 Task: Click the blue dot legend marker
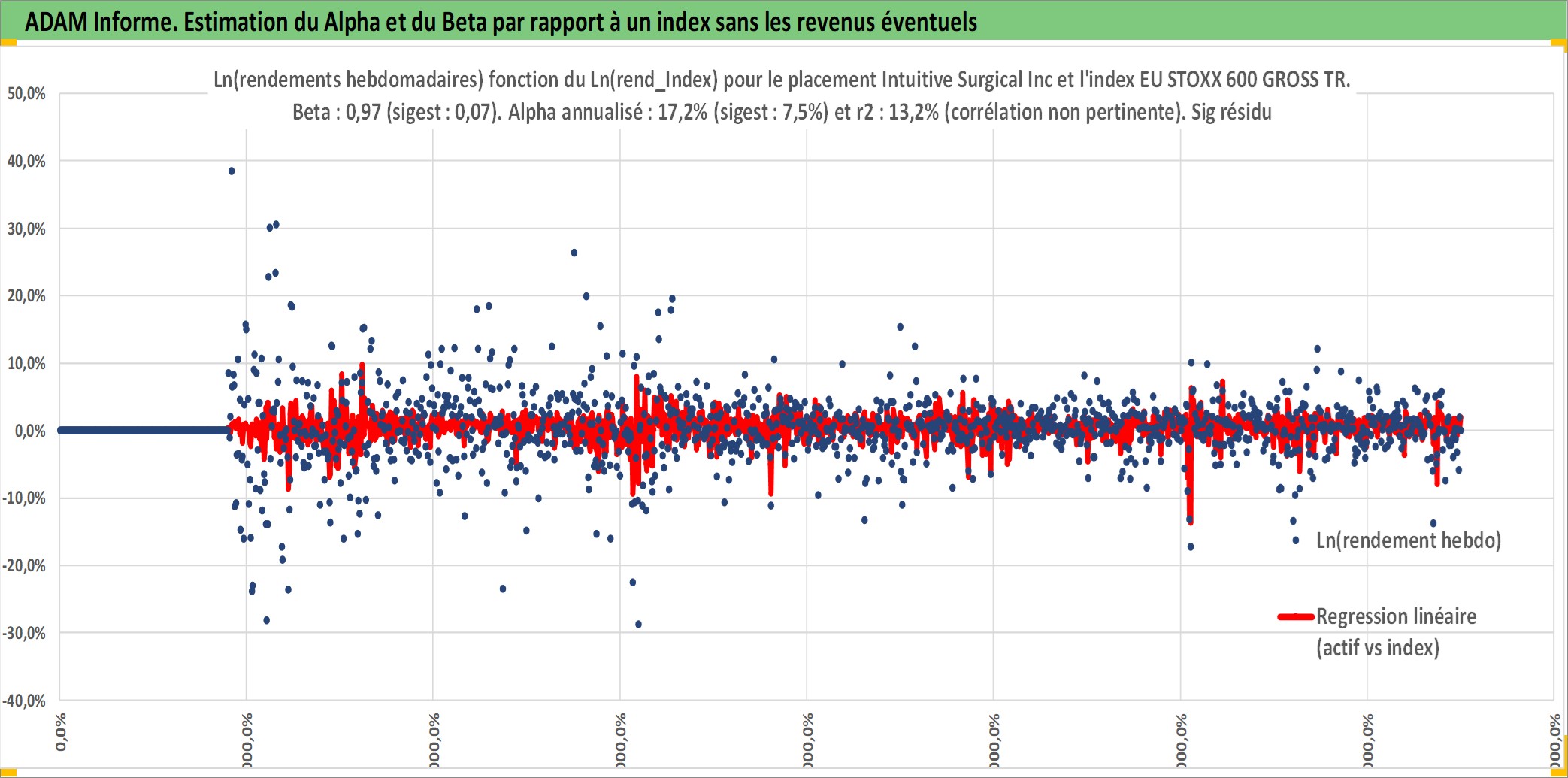(1296, 540)
